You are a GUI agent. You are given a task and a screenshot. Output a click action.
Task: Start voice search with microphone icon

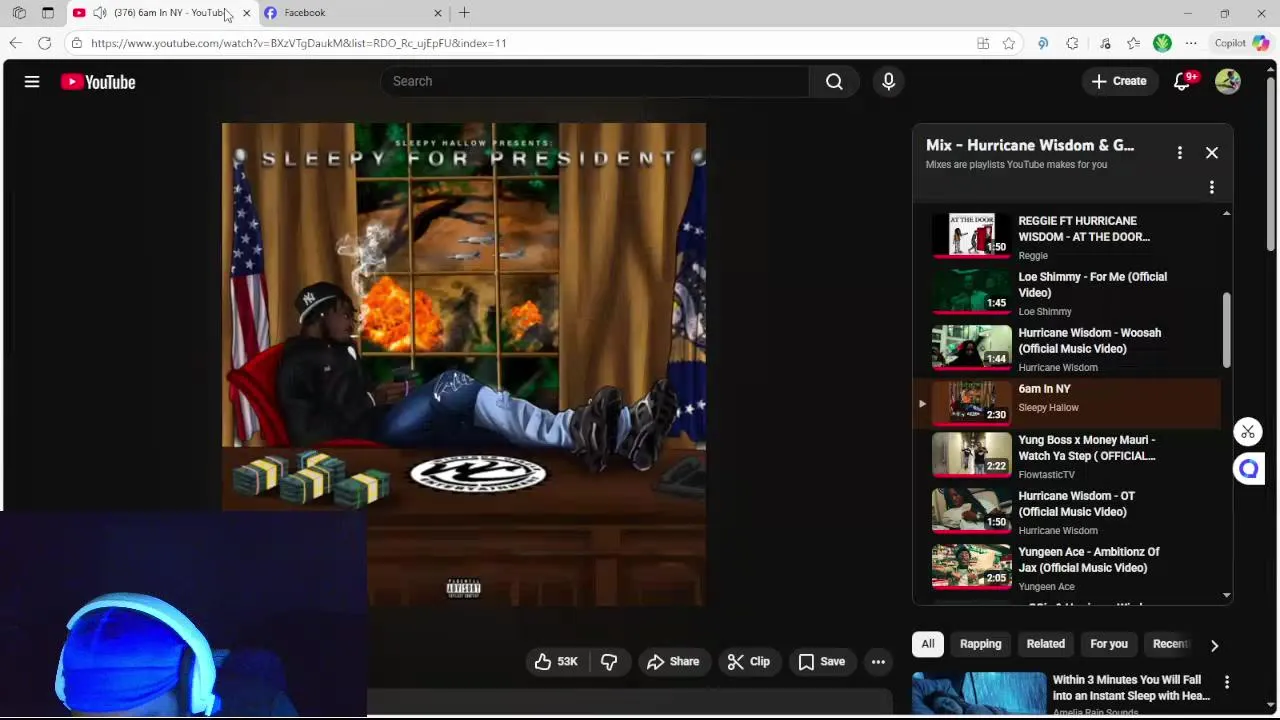888,81
